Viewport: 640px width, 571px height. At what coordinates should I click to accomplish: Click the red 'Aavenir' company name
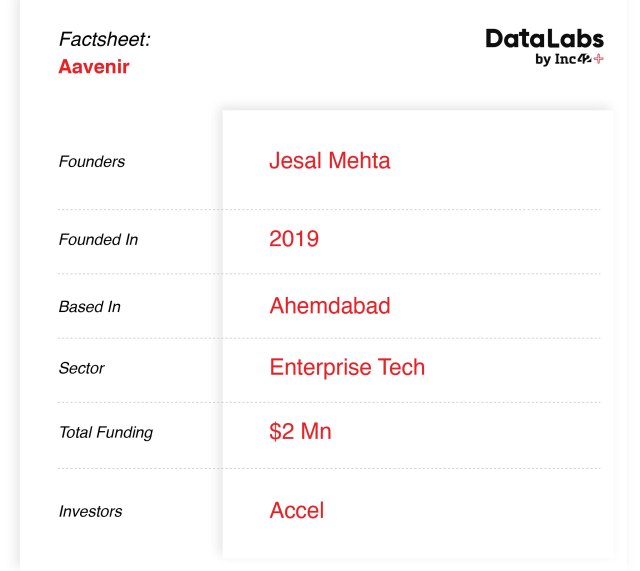click(x=94, y=67)
